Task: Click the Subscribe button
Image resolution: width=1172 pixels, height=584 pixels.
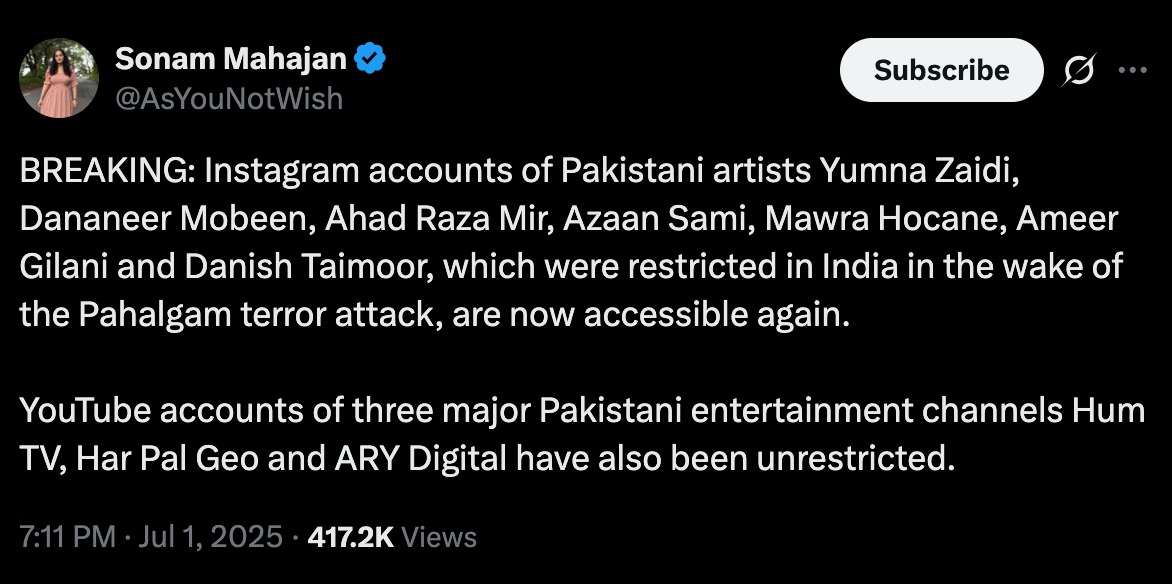Action: point(941,70)
